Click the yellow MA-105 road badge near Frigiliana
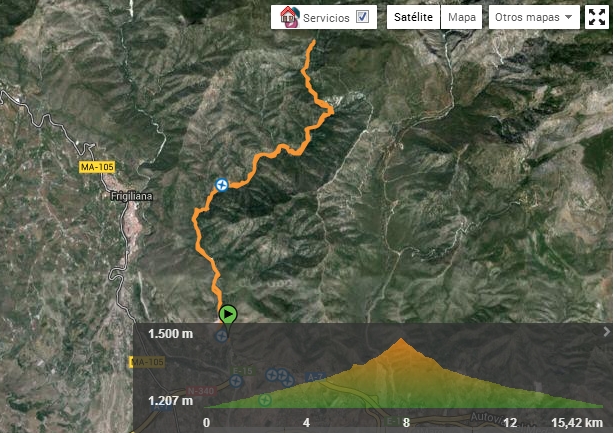This screenshot has width=614, height=433. pos(97,167)
